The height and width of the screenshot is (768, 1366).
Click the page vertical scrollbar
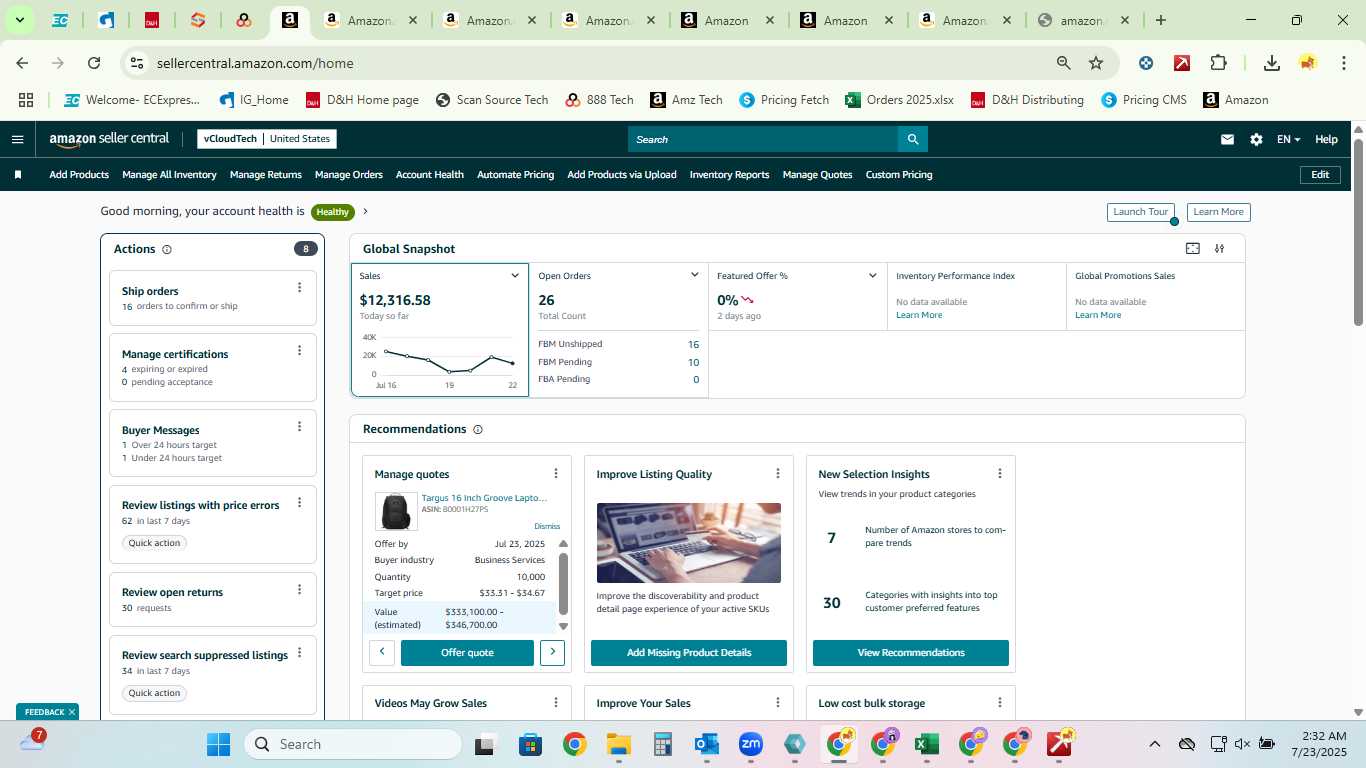[x=1358, y=232]
